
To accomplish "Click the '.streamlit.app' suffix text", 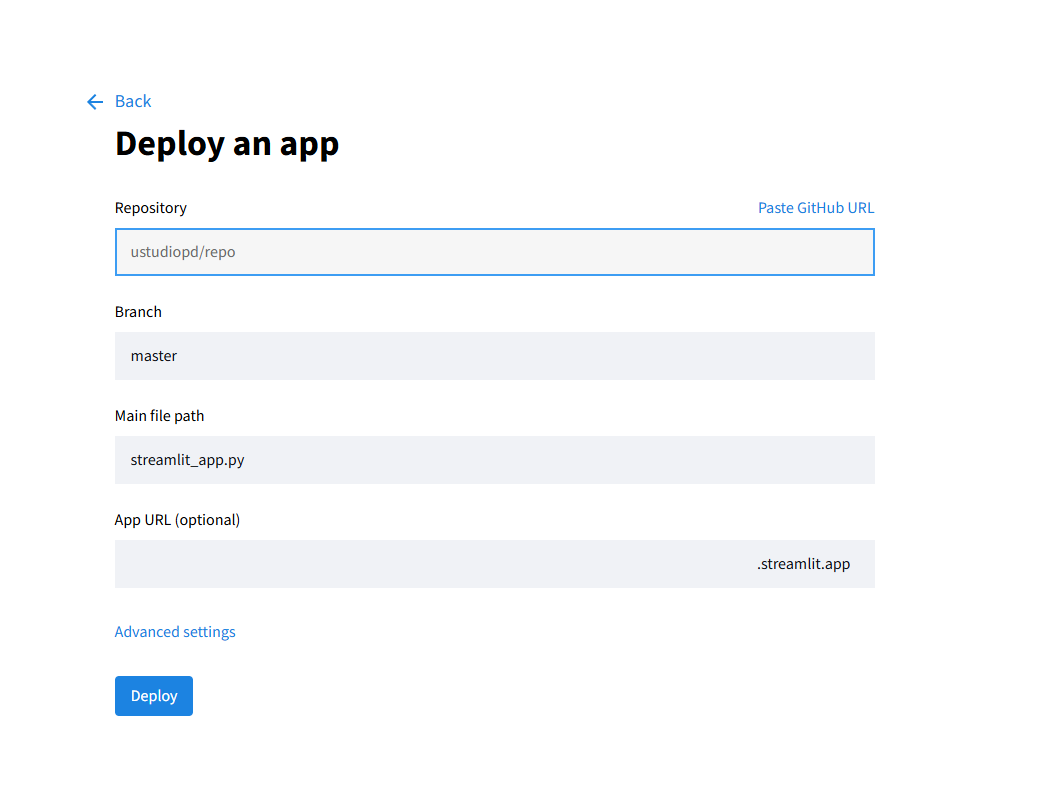I will point(803,564).
